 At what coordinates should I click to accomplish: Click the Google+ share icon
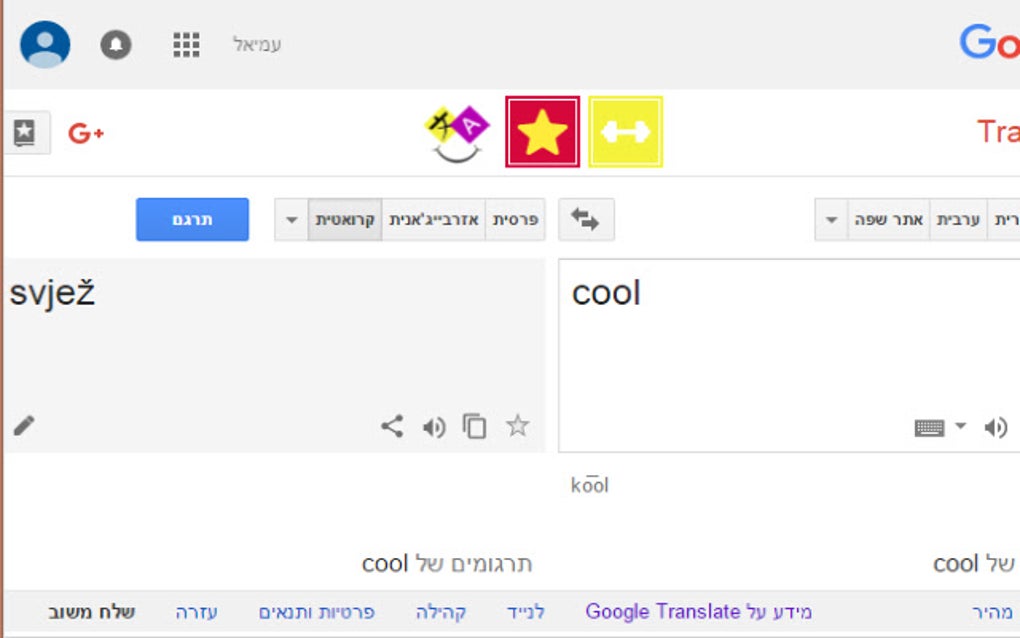[x=86, y=133]
